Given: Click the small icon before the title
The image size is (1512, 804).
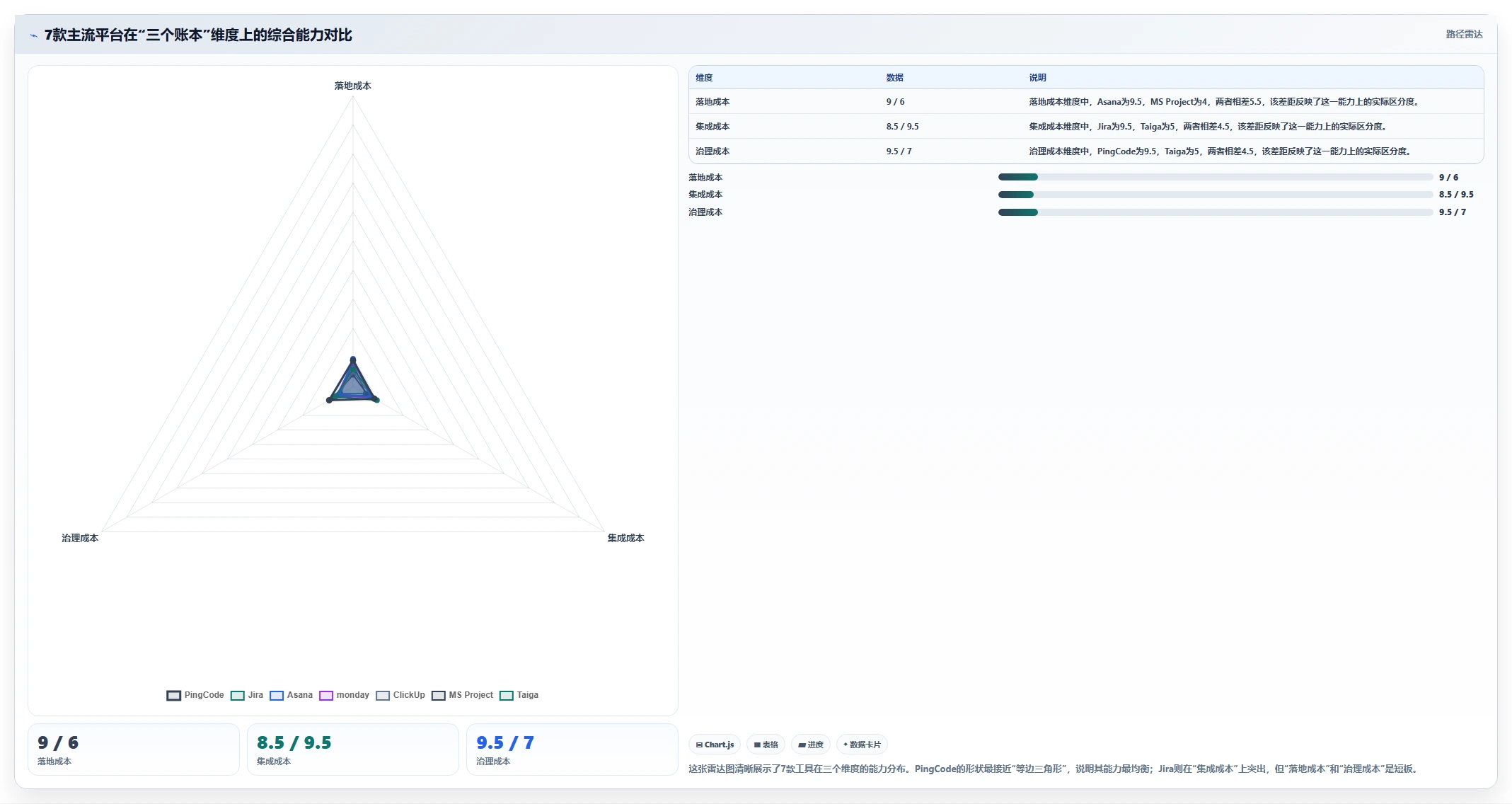Looking at the screenshot, I should pos(33,35).
